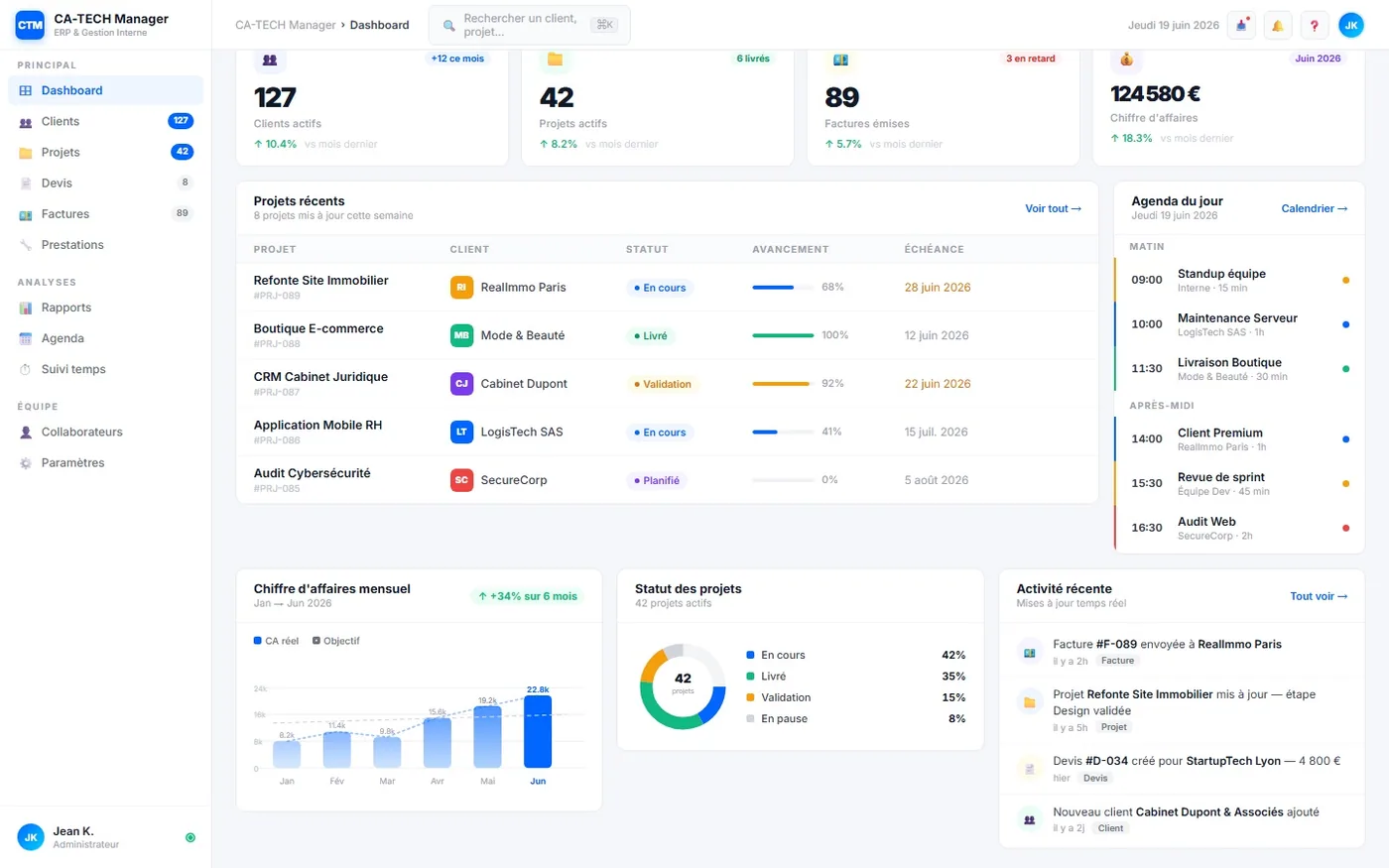Open the Clients section

pyautogui.click(x=106, y=121)
